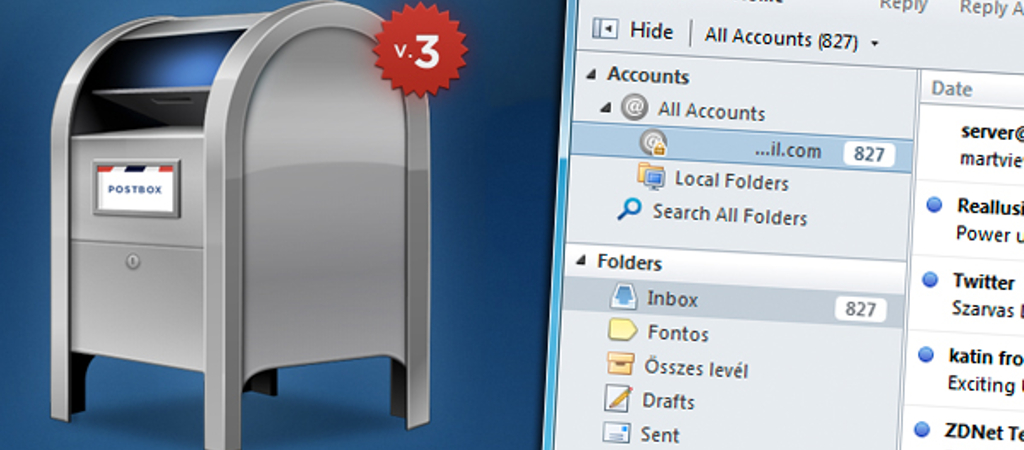Click the Hide label in toolbar

[651, 31]
